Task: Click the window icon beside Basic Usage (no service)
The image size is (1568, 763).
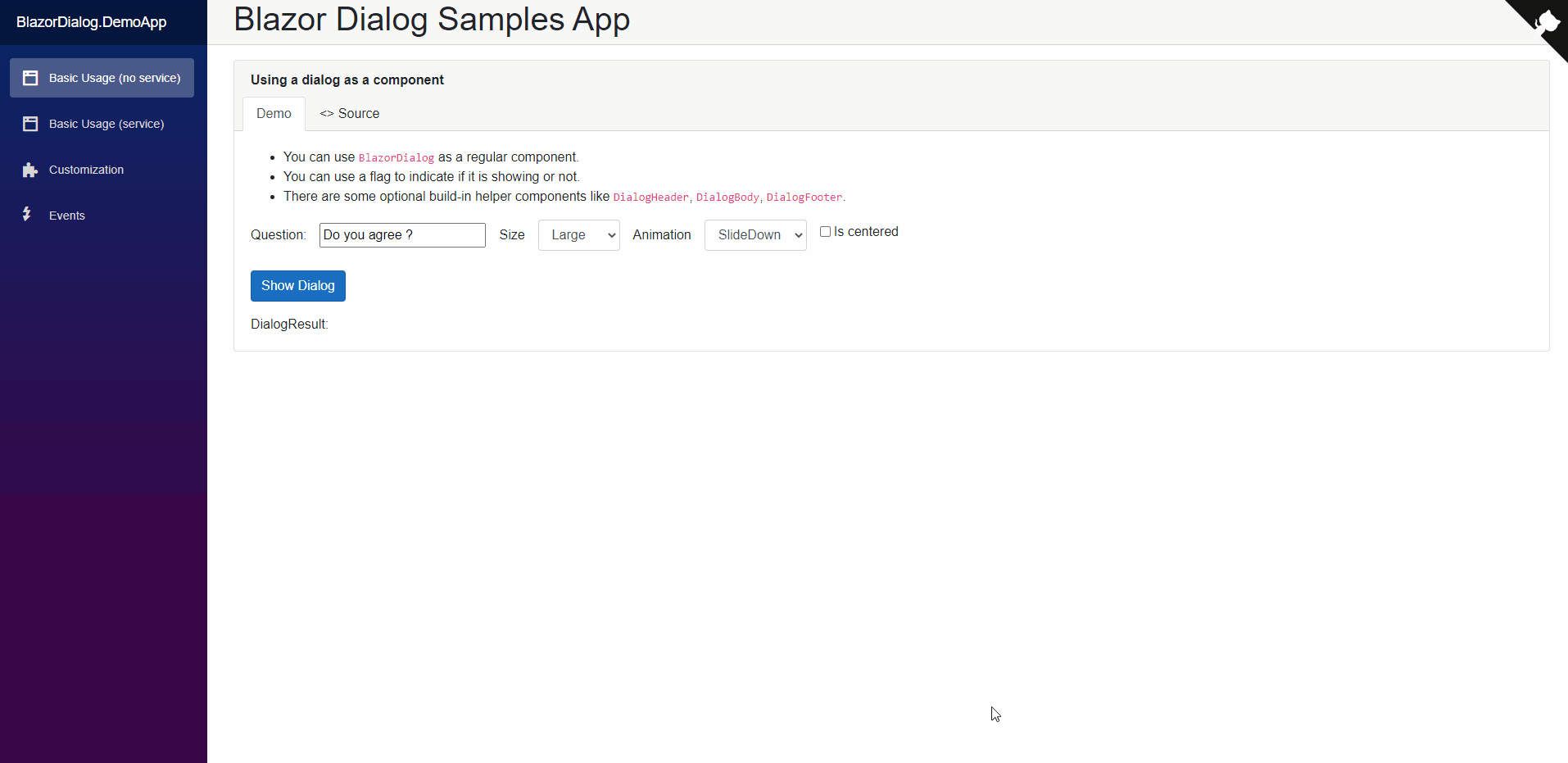Action: 30,78
